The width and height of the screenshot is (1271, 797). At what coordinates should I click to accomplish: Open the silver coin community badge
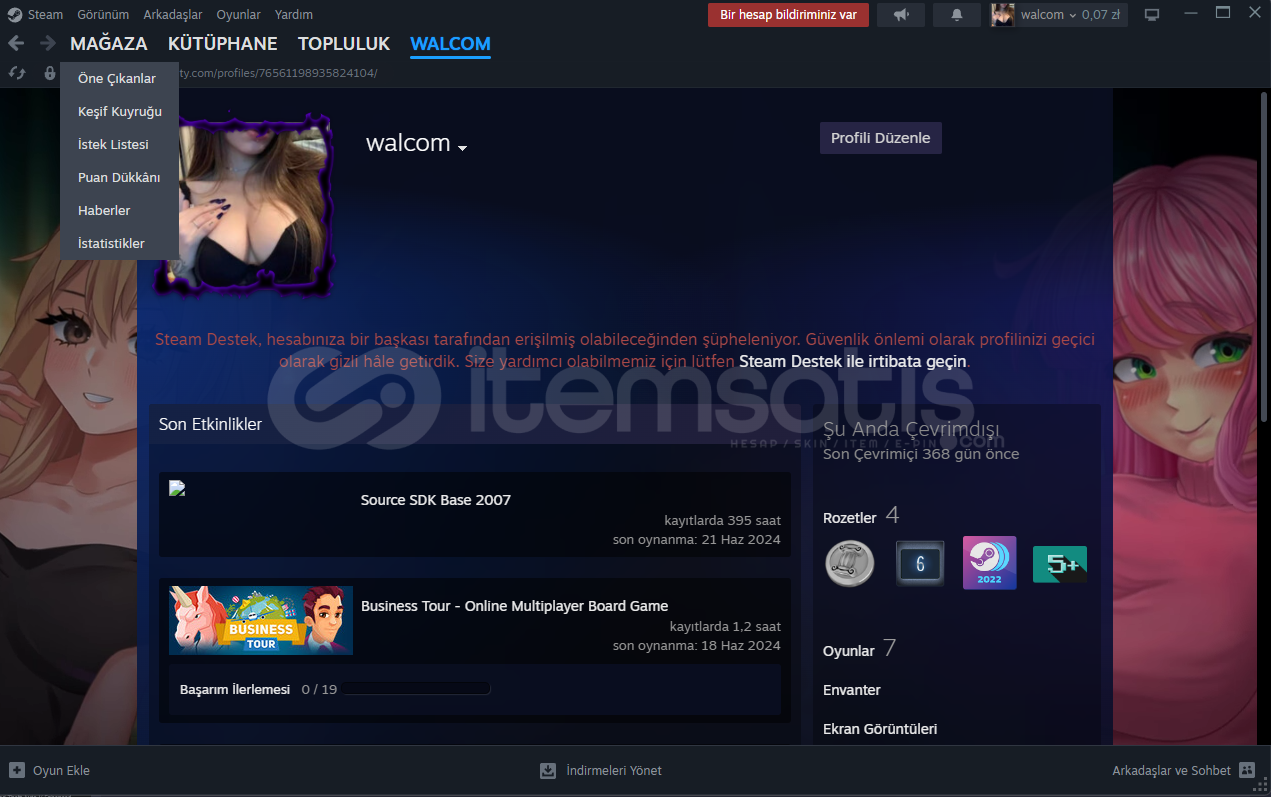click(850, 563)
